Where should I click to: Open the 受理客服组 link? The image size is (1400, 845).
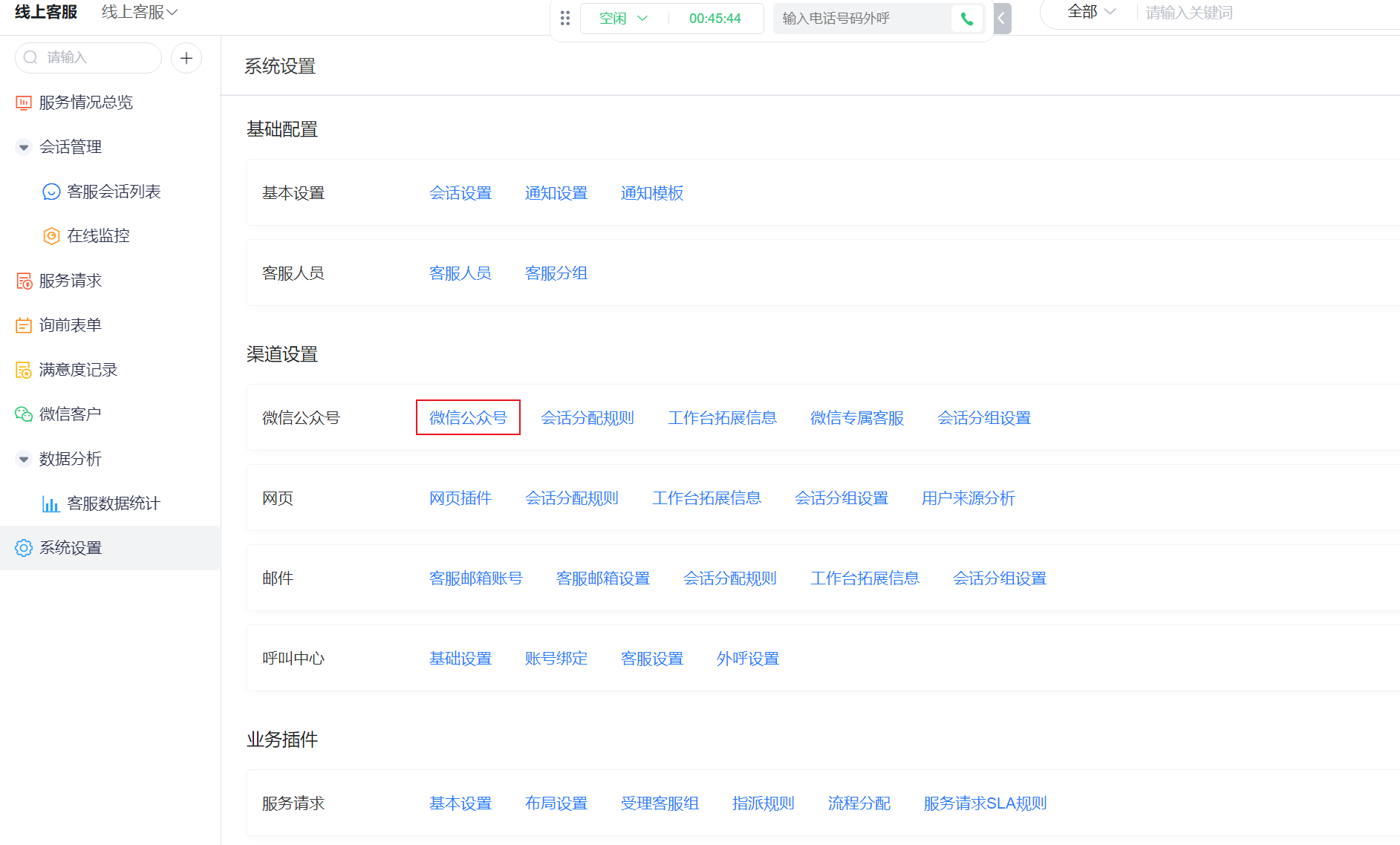point(660,803)
